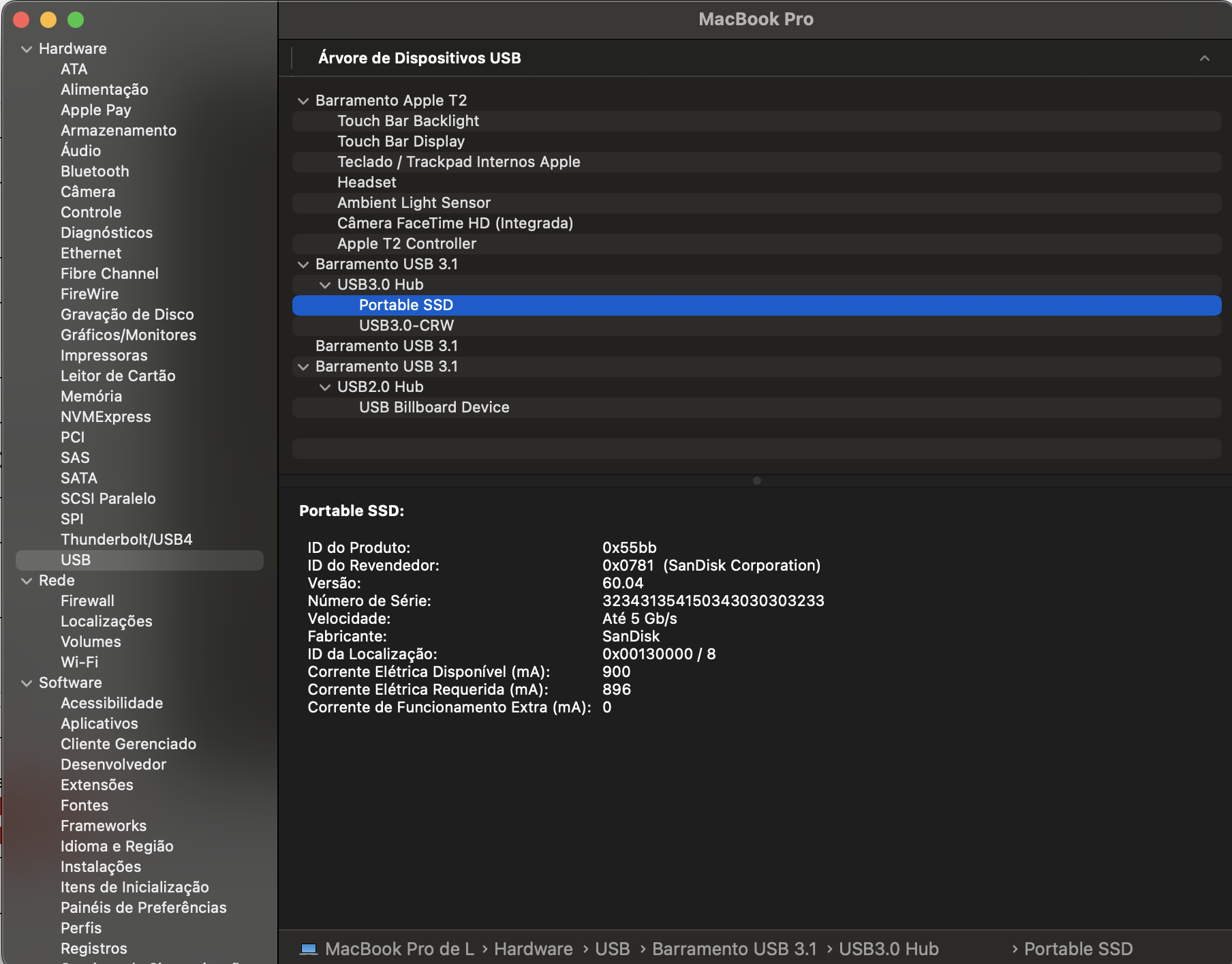Viewport: 1232px width, 964px height.
Task: Select ATA in the sidebar
Action: click(74, 69)
